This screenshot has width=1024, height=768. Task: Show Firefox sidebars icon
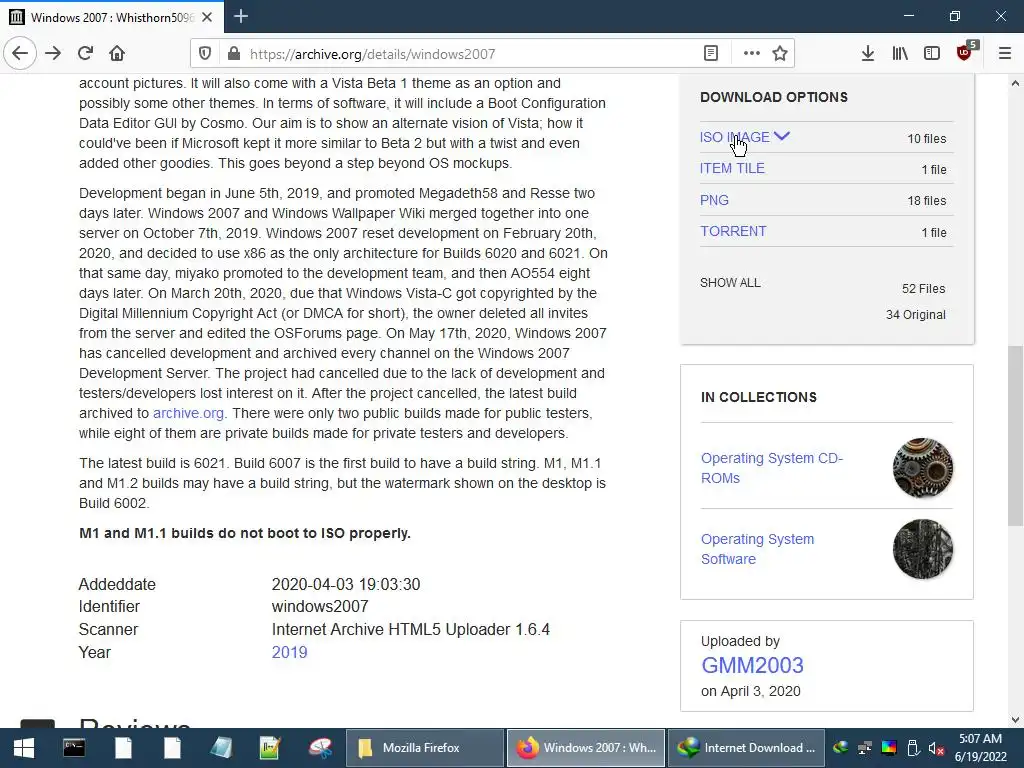pos(932,54)
